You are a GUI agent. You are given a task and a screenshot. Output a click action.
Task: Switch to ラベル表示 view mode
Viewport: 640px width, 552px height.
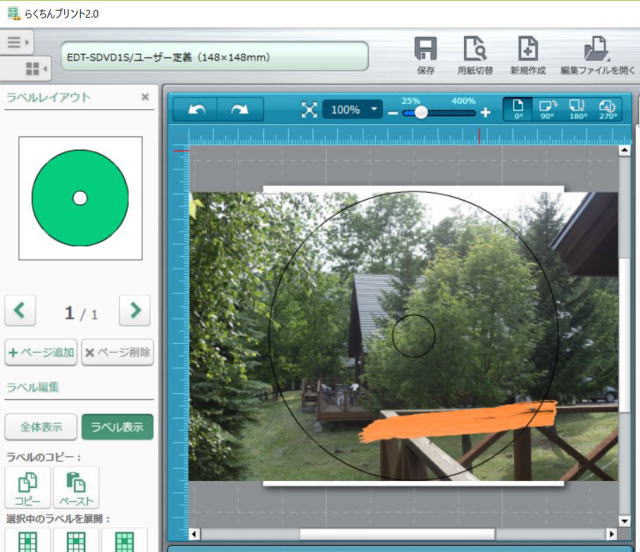pyautogui.click(x=117, y=427)
